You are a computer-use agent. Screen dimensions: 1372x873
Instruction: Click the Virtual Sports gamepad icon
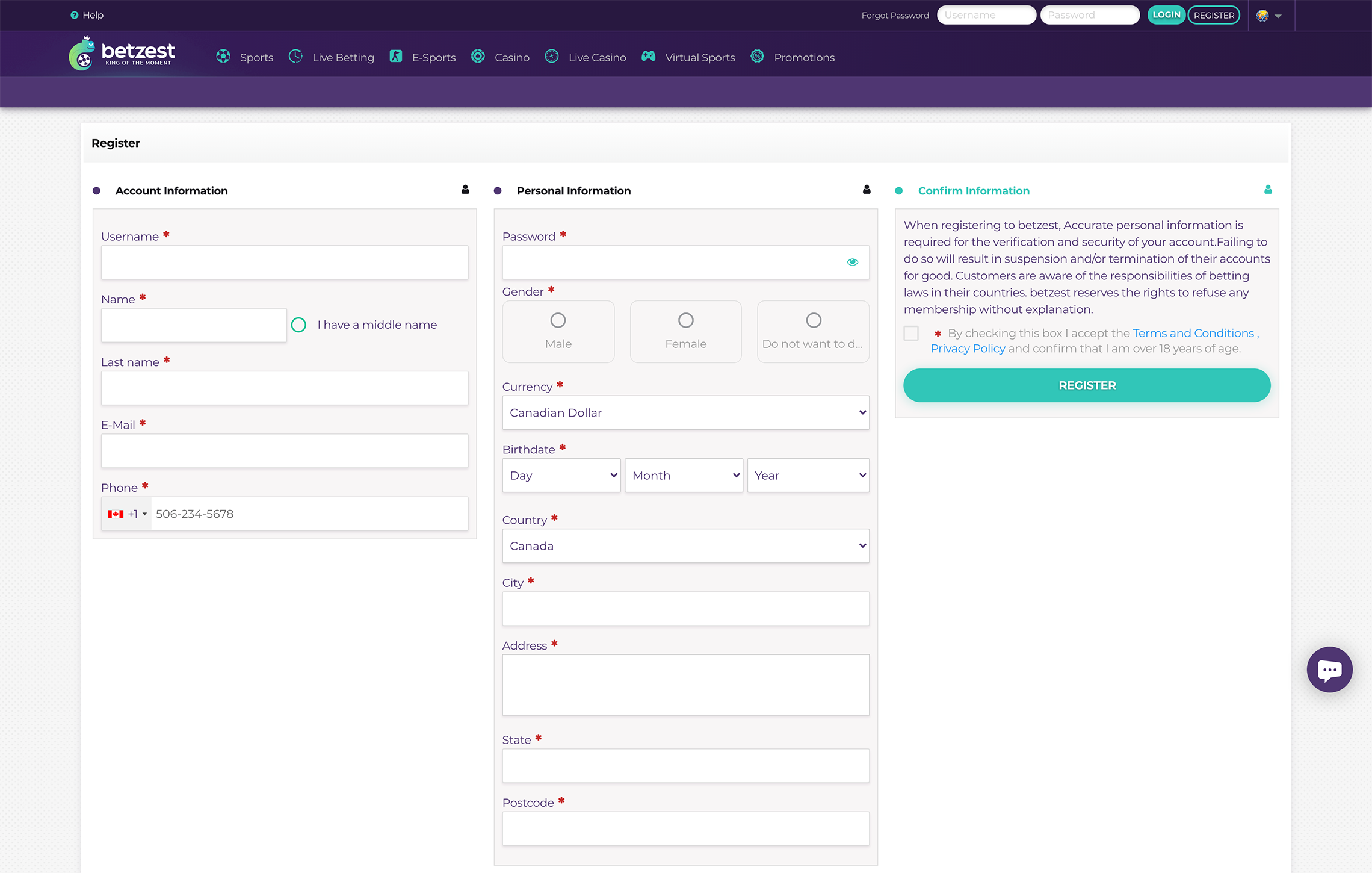[x=648, y=57]
